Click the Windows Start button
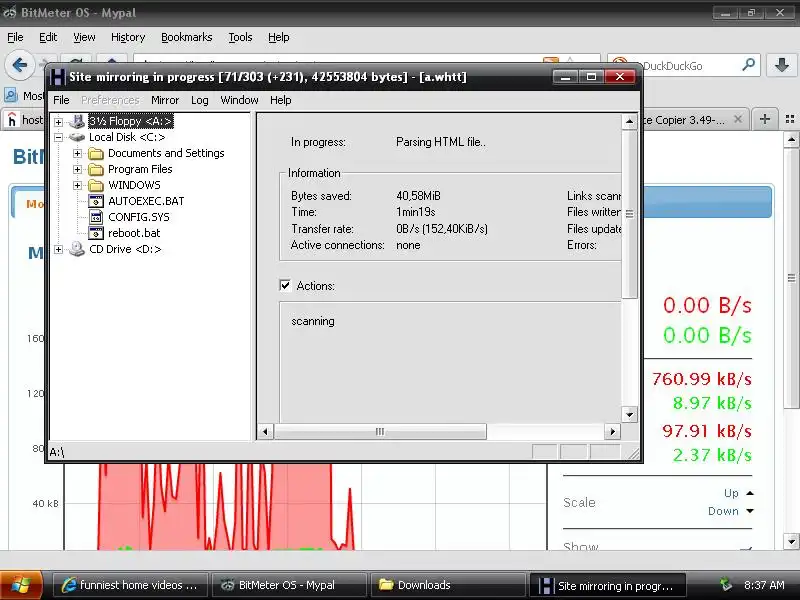The image size is (800, 600). [21, 585]
